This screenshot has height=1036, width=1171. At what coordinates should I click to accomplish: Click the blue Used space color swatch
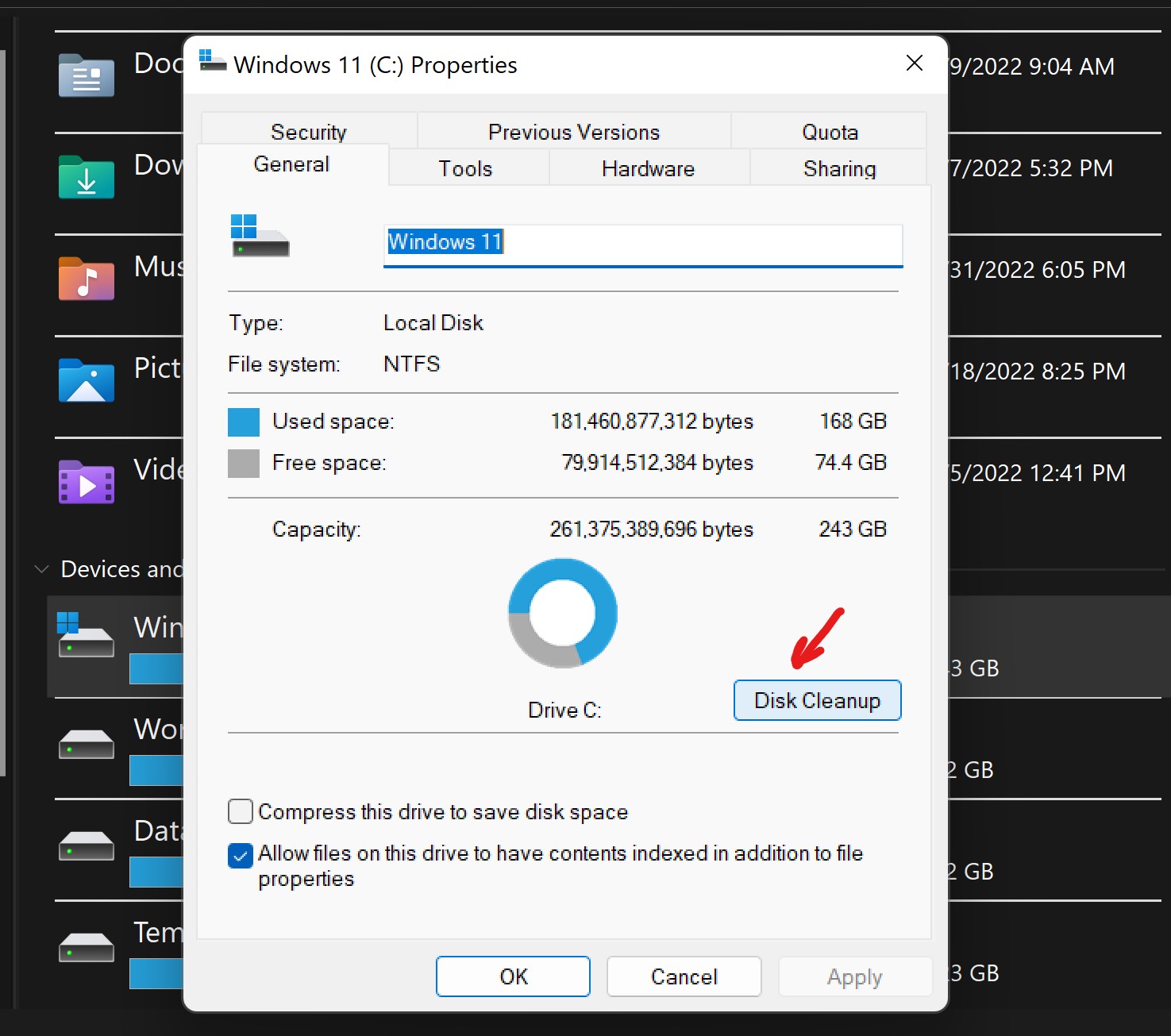[244, 422]
